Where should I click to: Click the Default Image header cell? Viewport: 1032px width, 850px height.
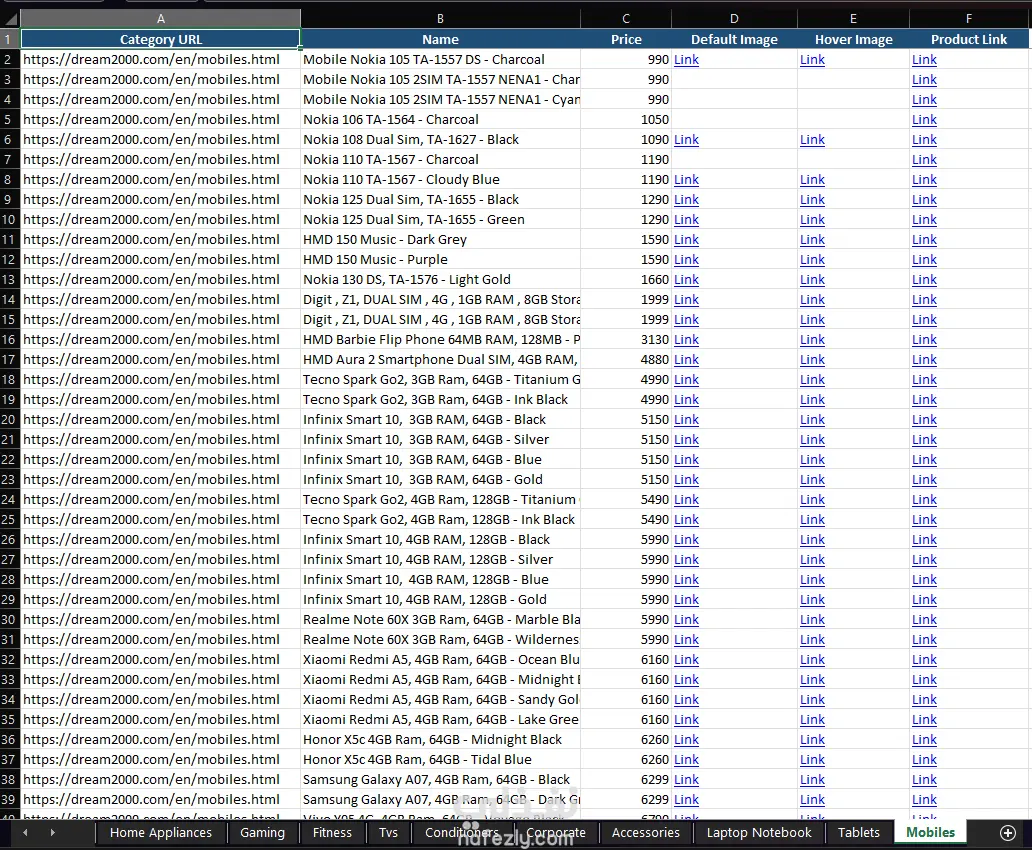(734, 40)
